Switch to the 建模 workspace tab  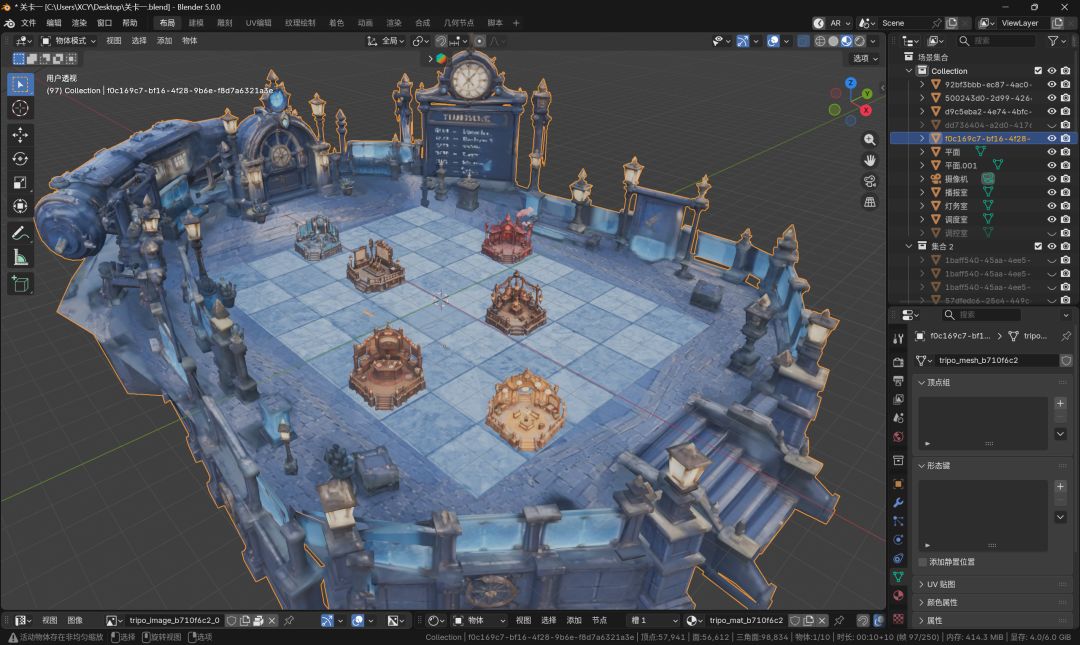click(x=196, y=23)
